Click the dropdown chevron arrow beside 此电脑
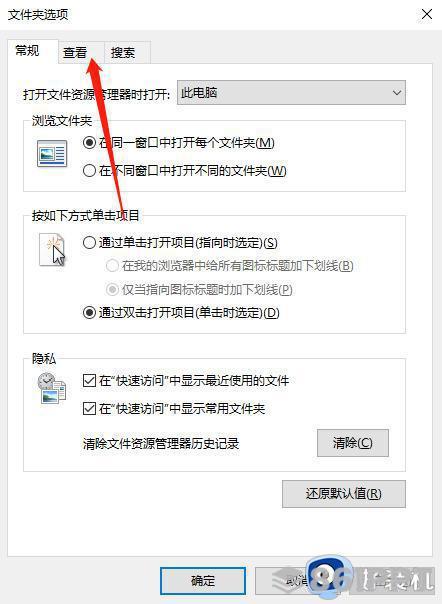442x604 pixels. (x=397, y=93)
